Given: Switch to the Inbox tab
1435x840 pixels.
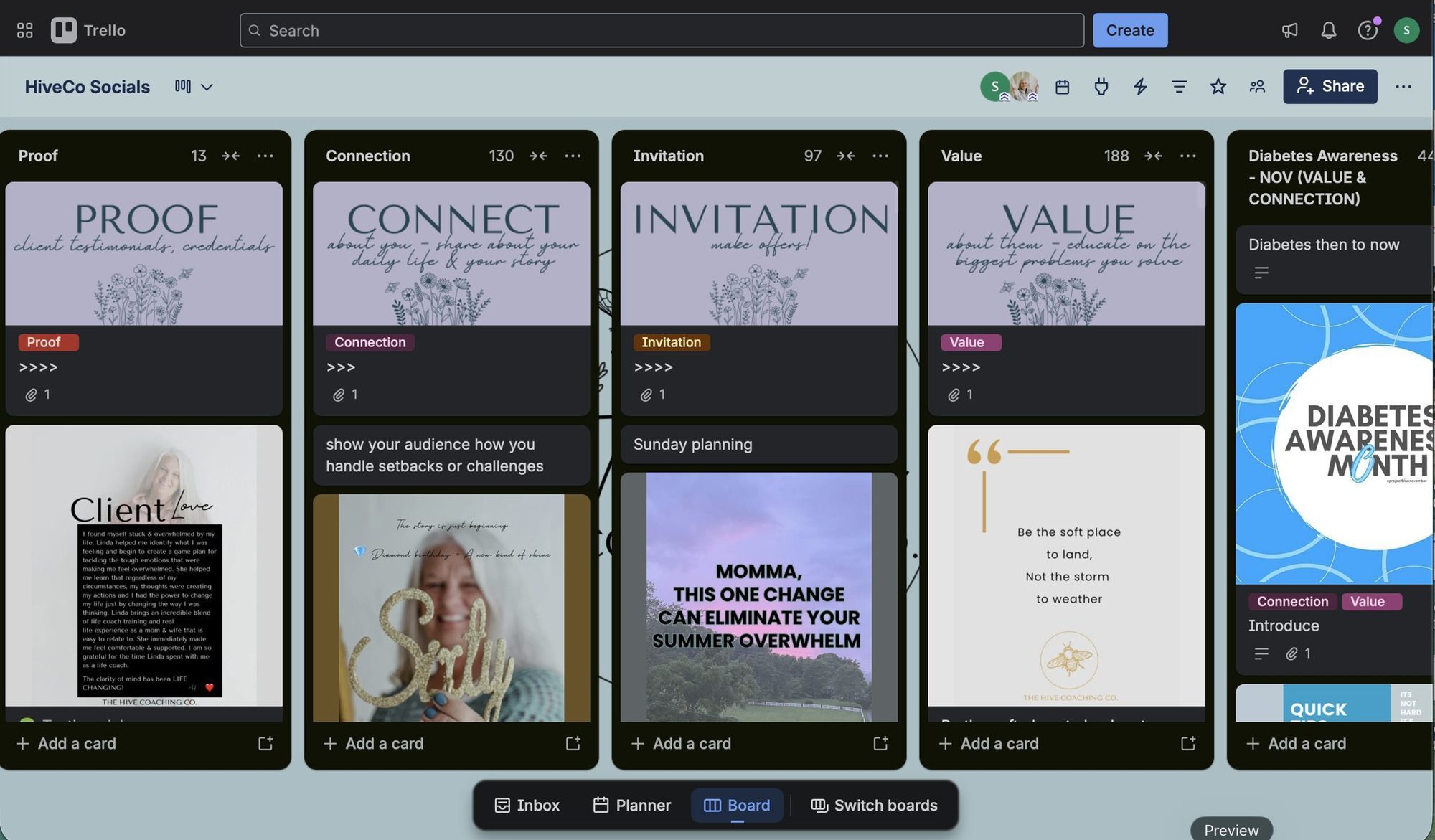Looking at the screenshot, I should point(527,805).
